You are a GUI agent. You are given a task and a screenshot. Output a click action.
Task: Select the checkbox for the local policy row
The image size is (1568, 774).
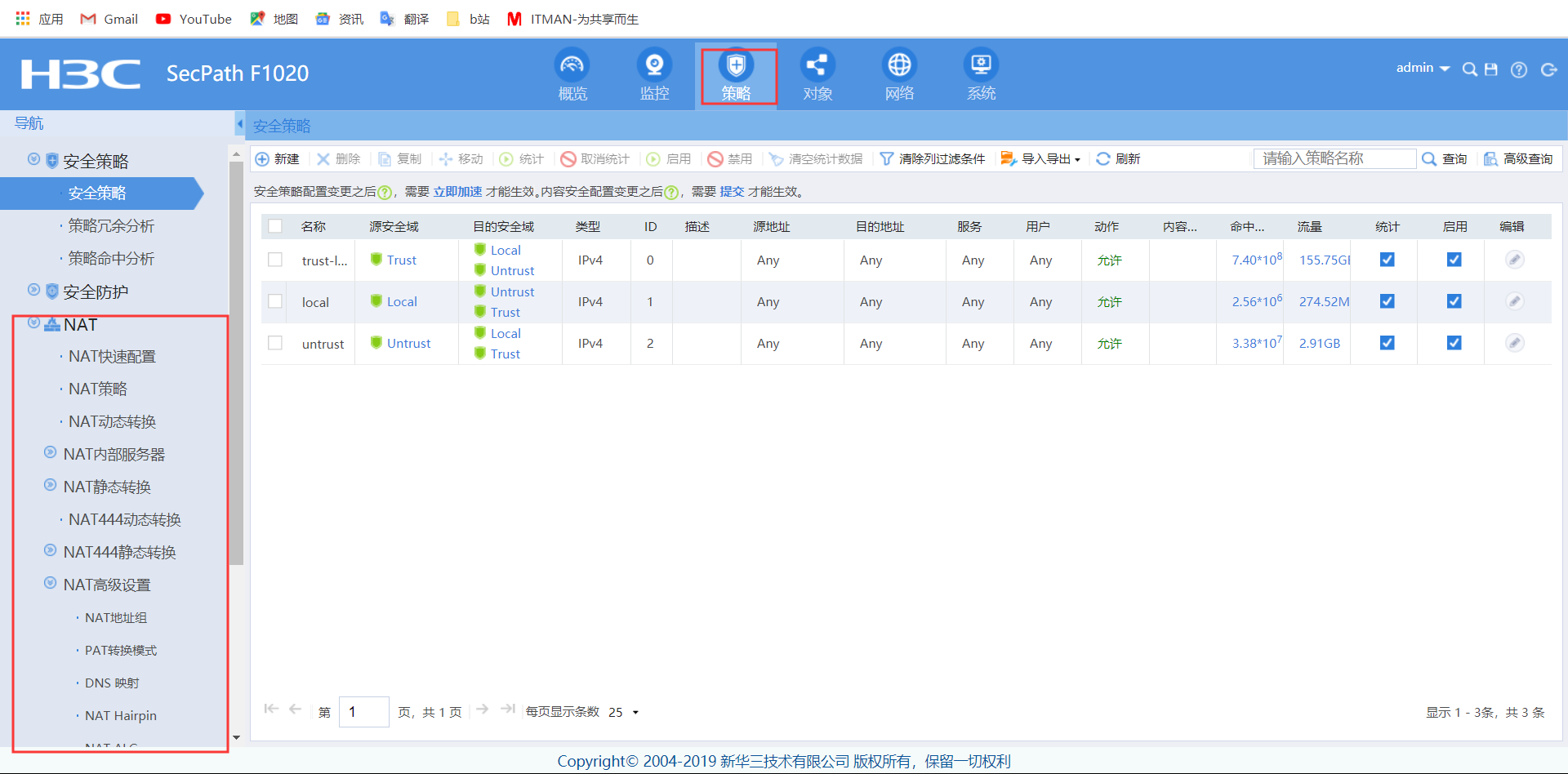tap(275, 301)
